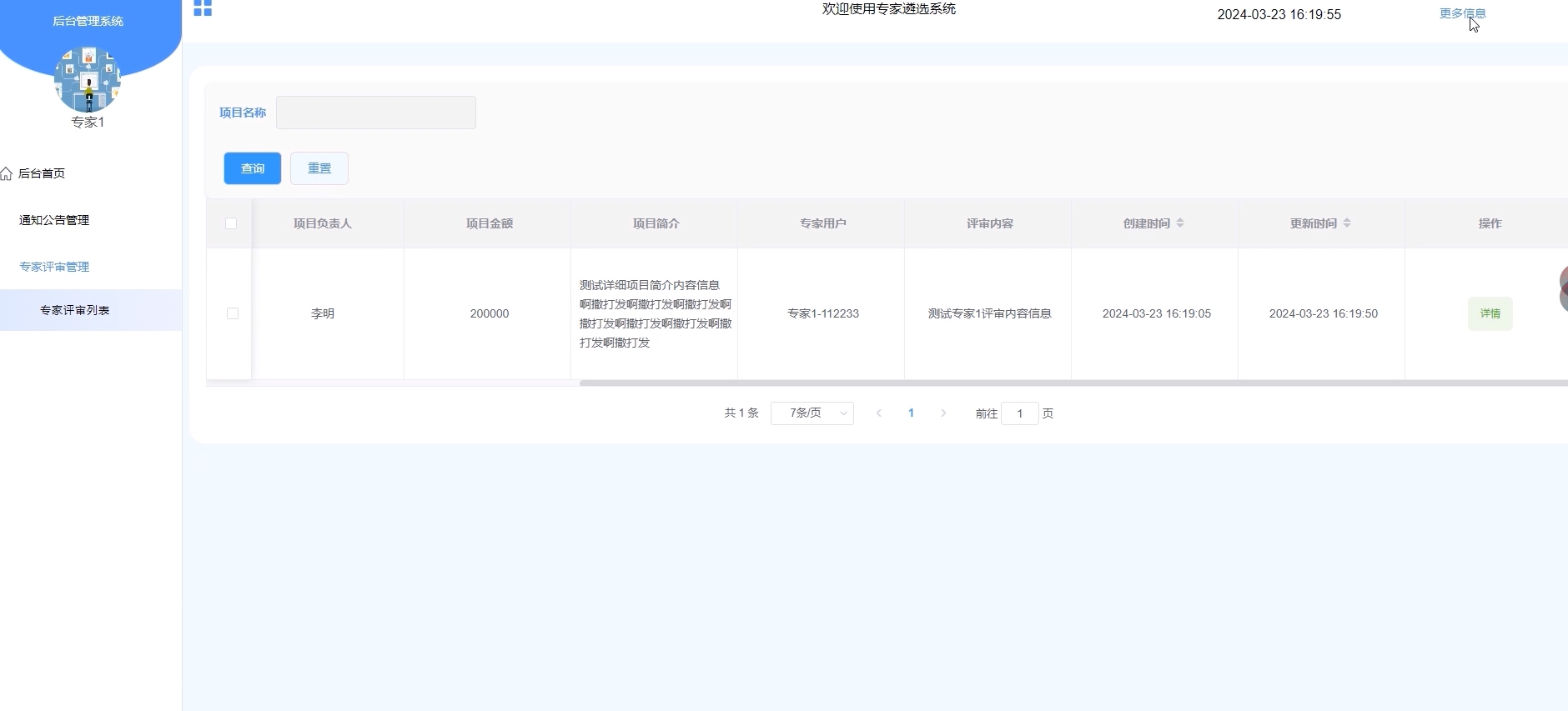The image size is (1568, 711).
Task: Click the 重置 button
Action: pos(319,168)
